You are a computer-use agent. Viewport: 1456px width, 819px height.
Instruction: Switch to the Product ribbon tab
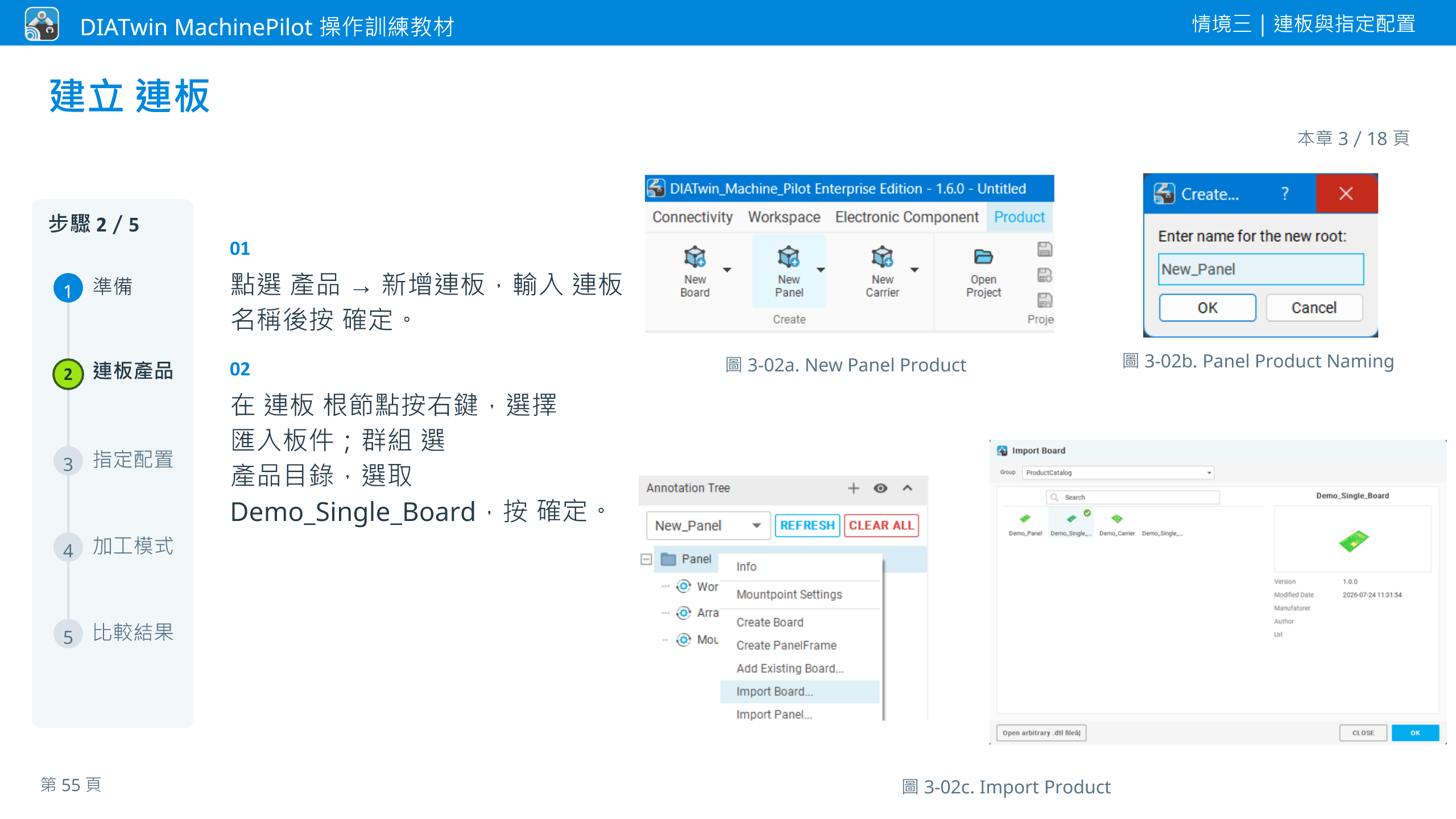pos(1019,217)
